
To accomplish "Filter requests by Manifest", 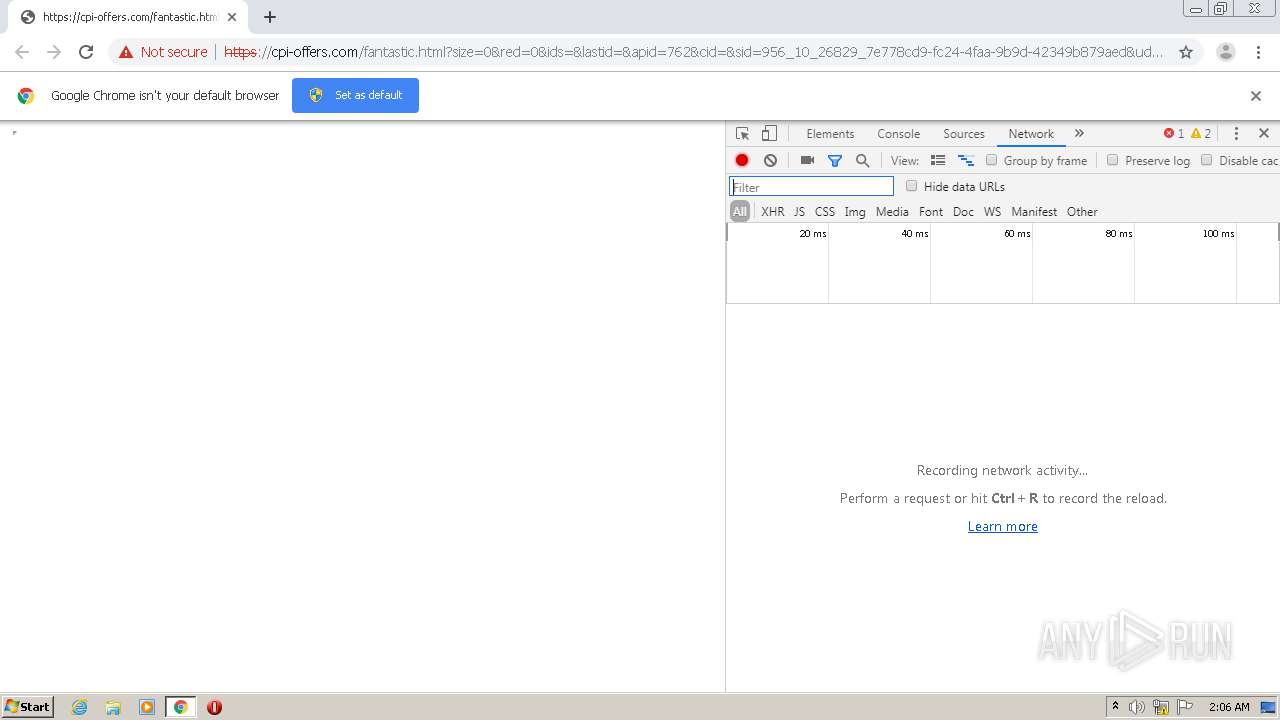I will click(1034, 212).
